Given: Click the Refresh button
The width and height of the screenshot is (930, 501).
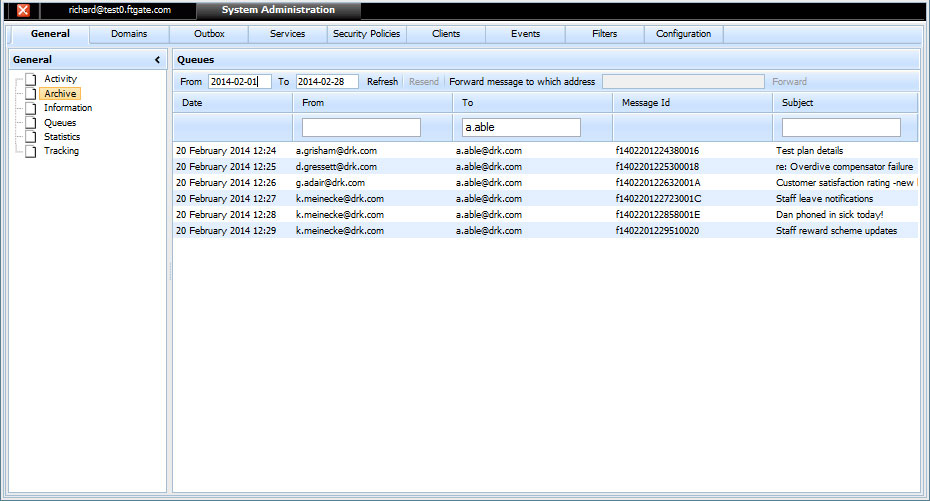Looking at the screenshot, I should click(383, 82).
